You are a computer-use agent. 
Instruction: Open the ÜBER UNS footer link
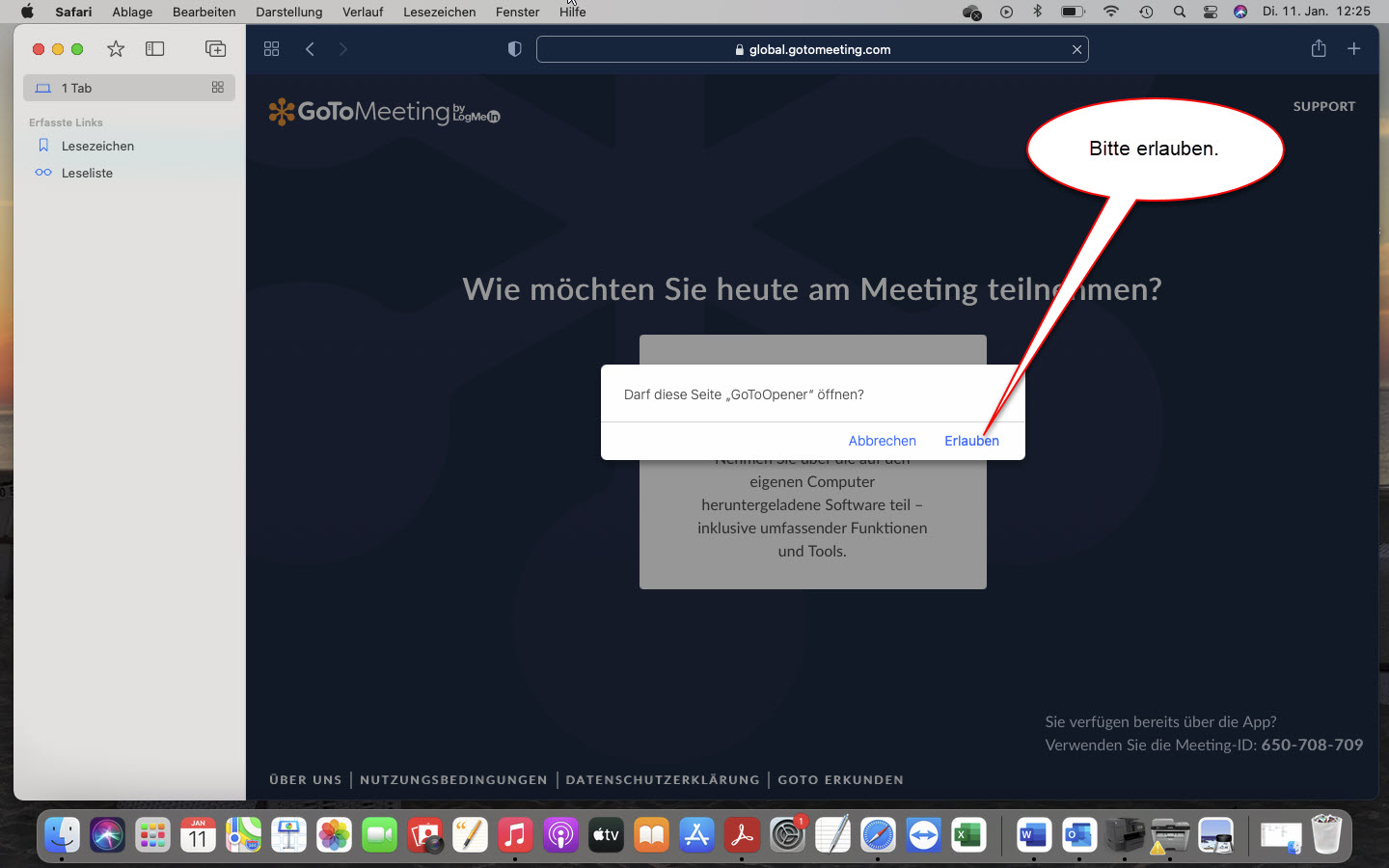[306, 779]
